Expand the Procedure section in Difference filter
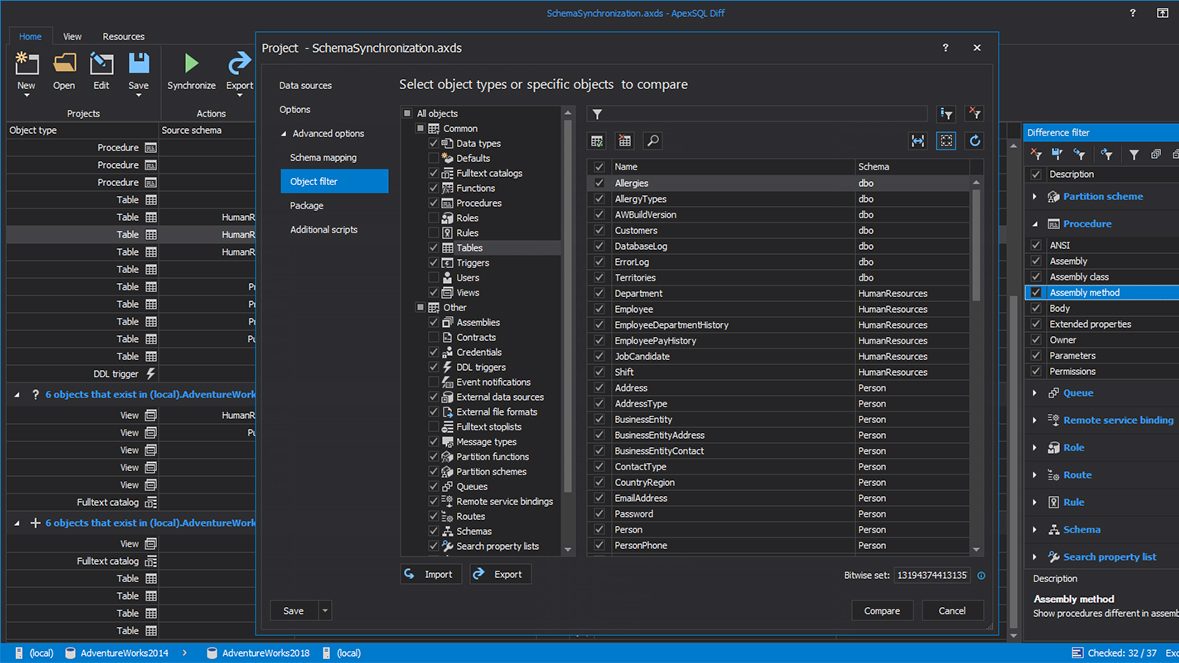Viewport: 1179px width, 663px height. 1035,223
